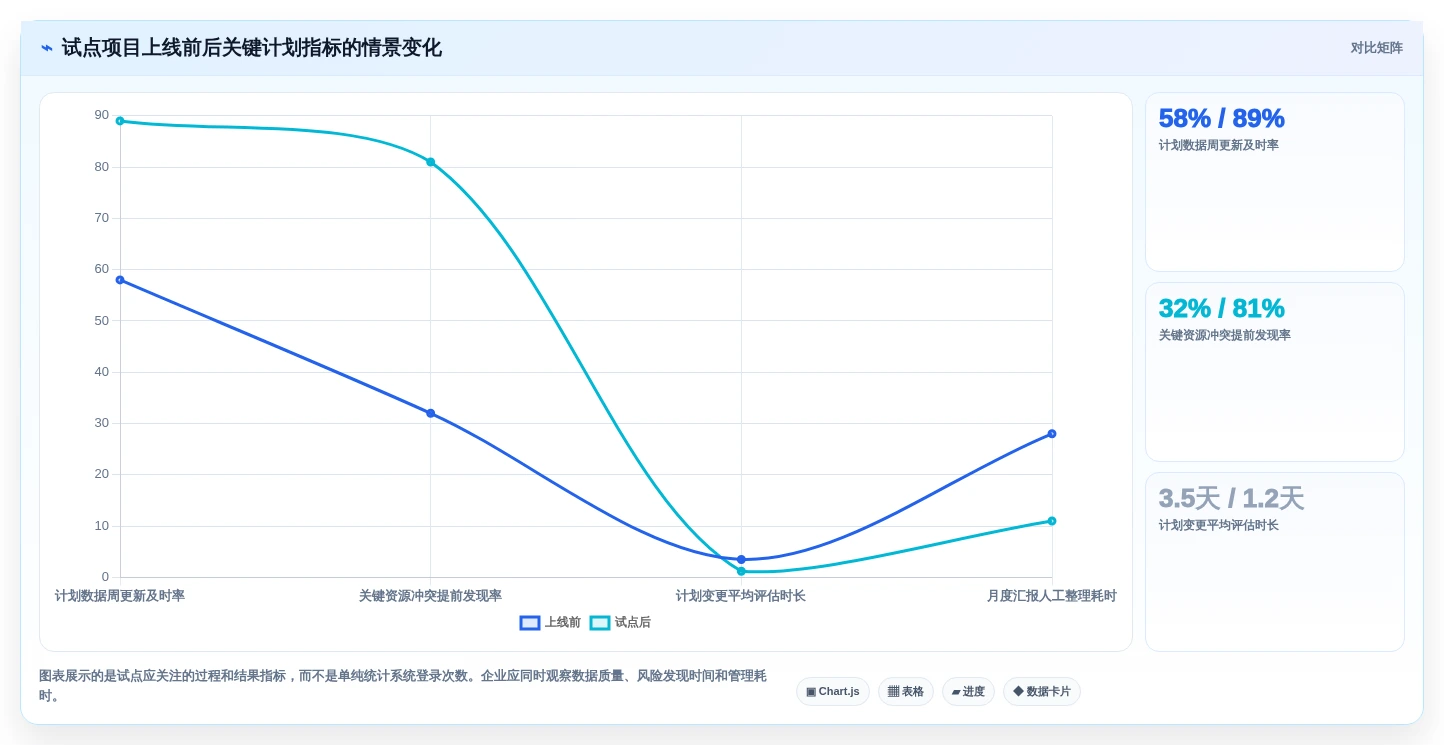Image resolution: width=1444 pixels, height=745 pixels.
Task: Click the 试点后 data point at 89
Action: 120,121
